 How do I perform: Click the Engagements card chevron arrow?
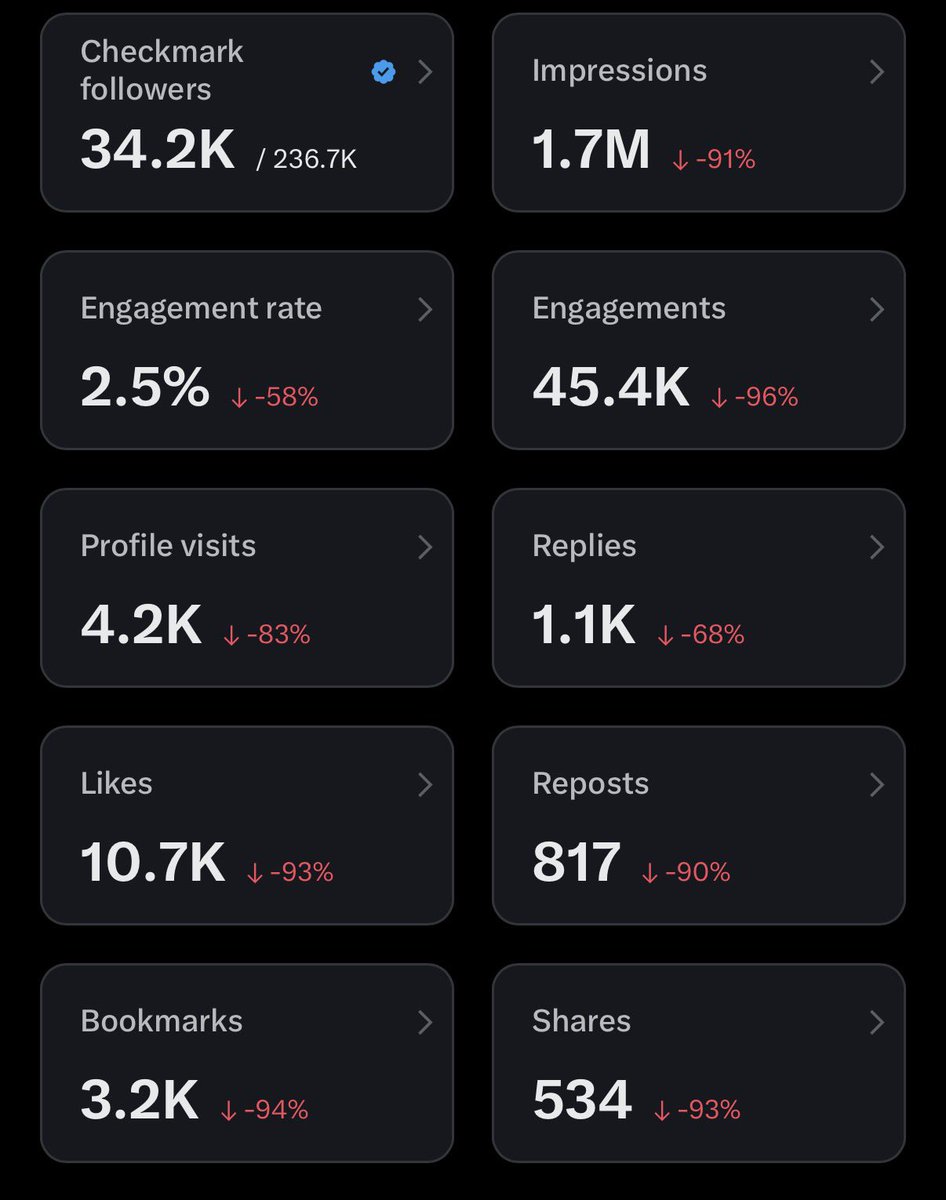click(877, 309)
